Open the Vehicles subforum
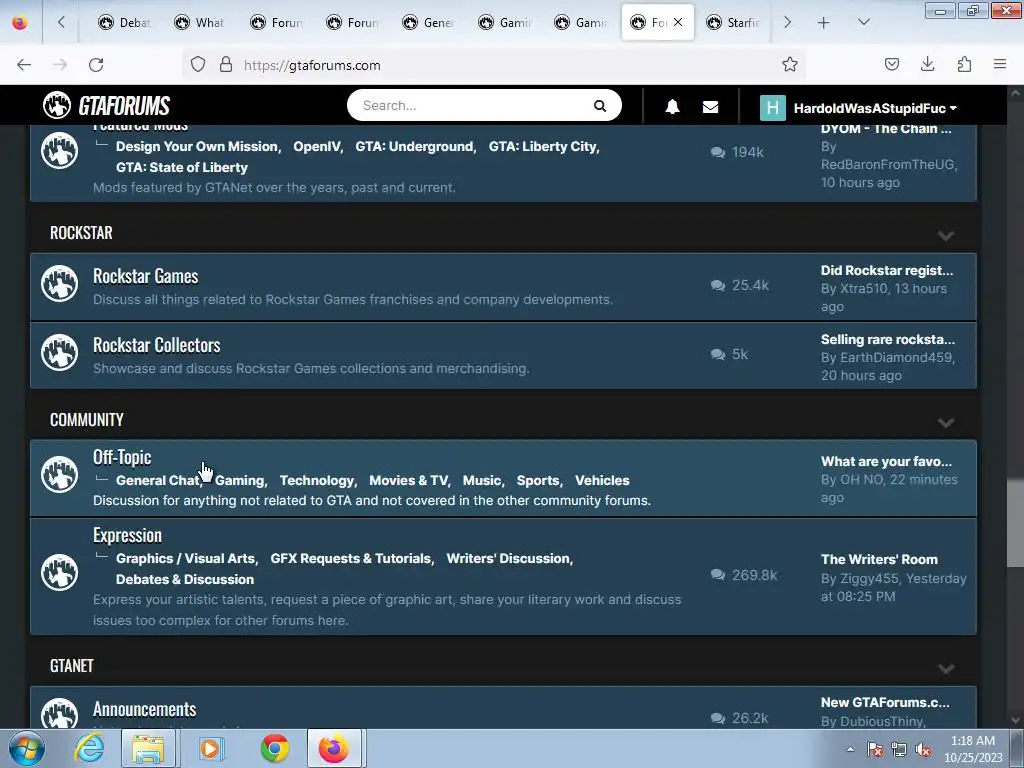Screen dimensions: 1024x768 (x=602, y=481)
